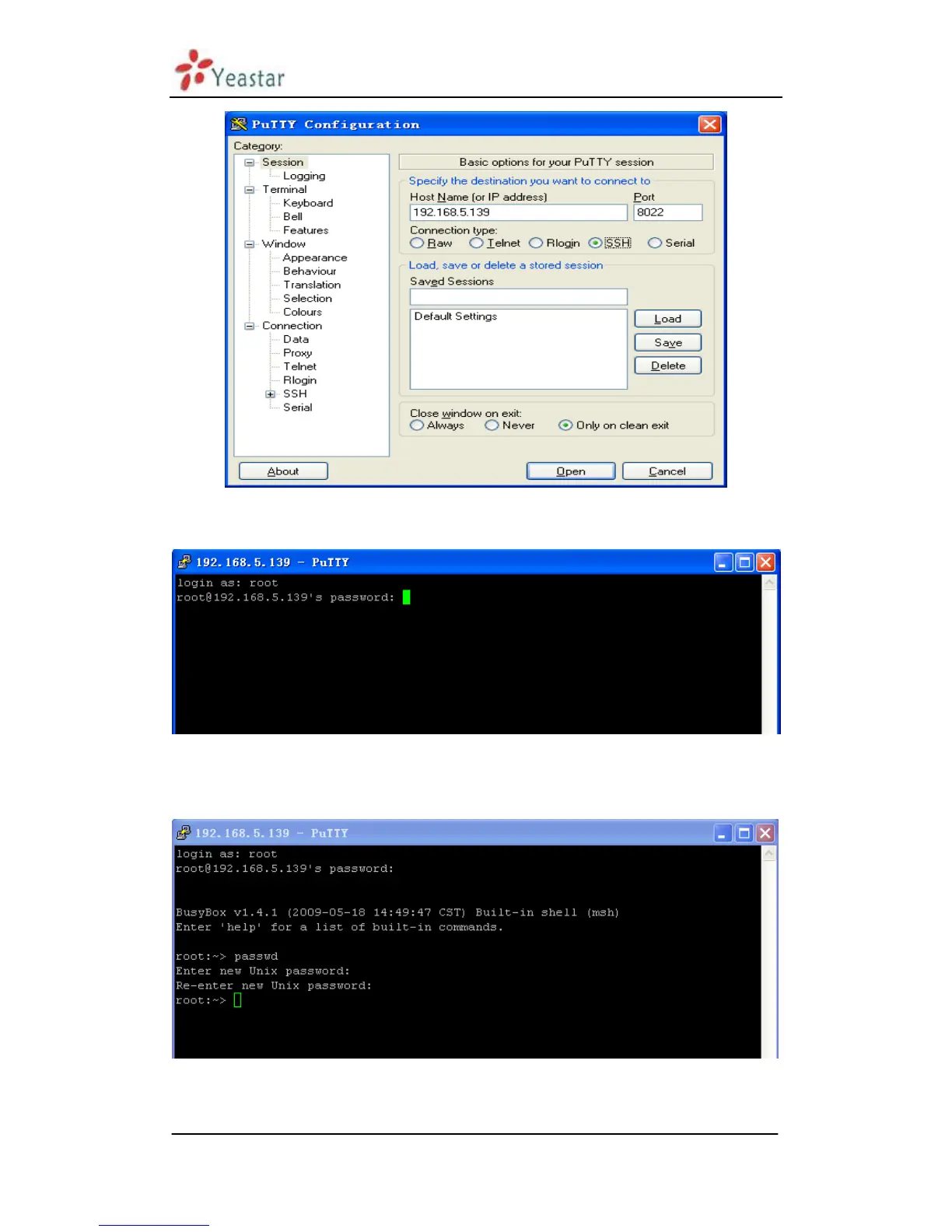Collapse the Window tree node
The width and height of the screenshot is (952, 1232).
coord(250,244)
